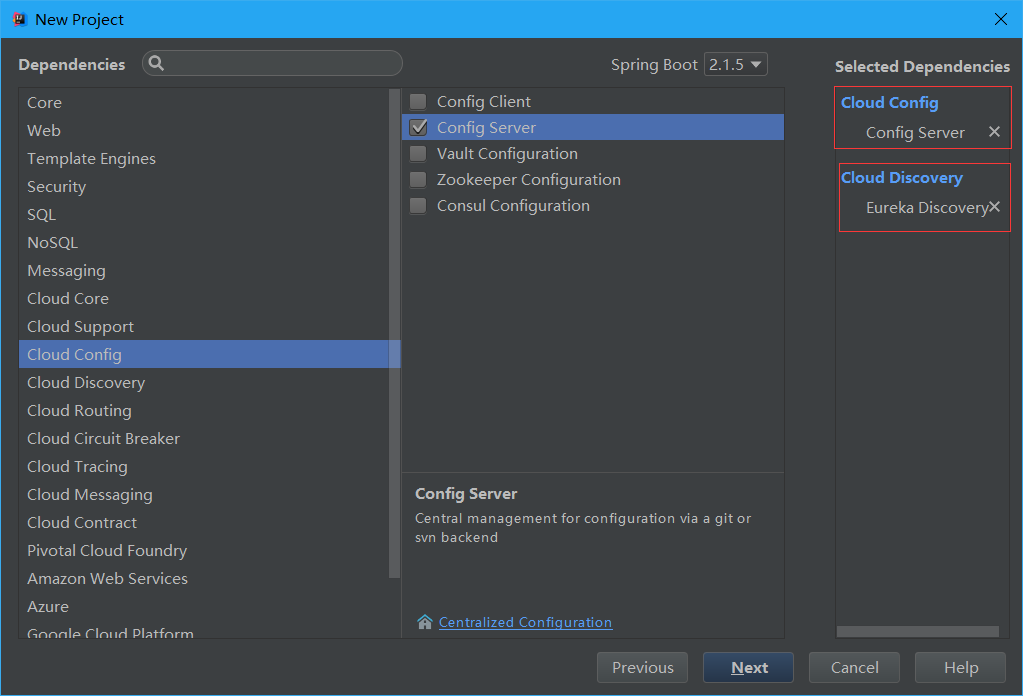Open the Cloud Messaging category
The height and width of the screenshot is (696, 1023).
tap(204, 495)
